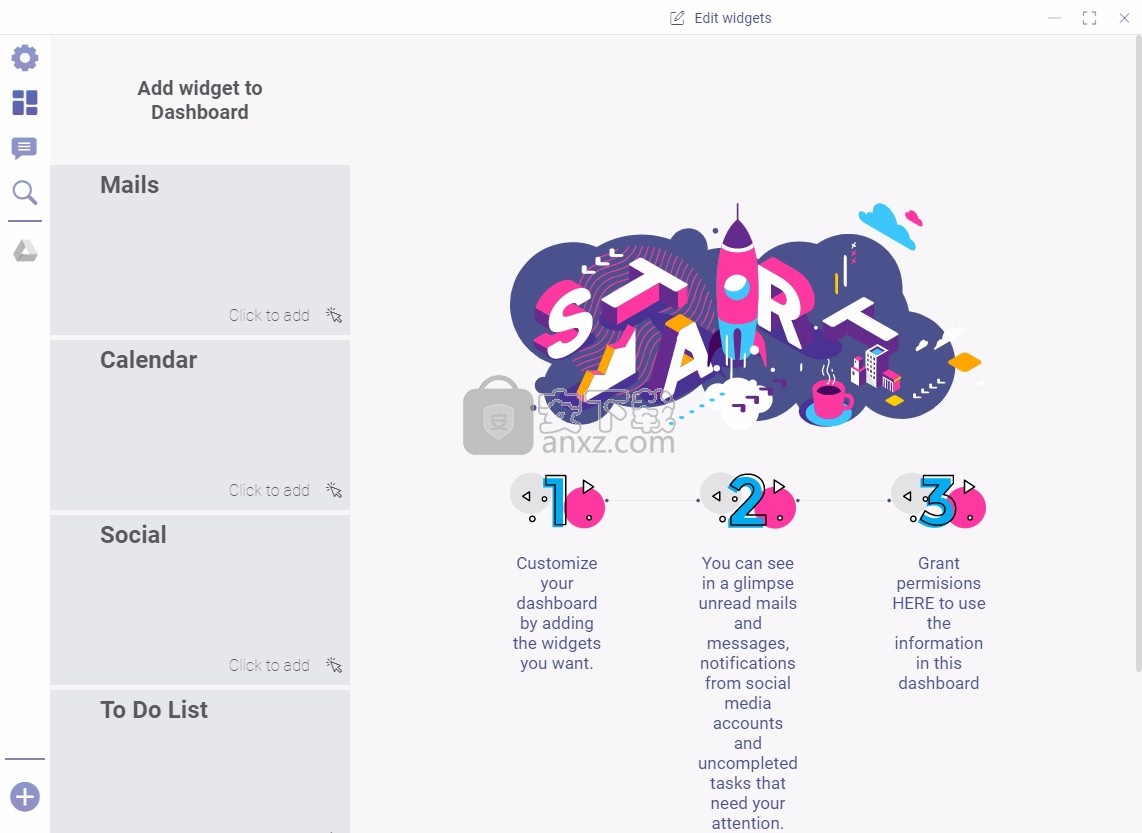Open the chat messages icon
The height and width of the screenshot is (833, 1142).
click(25, 148)
